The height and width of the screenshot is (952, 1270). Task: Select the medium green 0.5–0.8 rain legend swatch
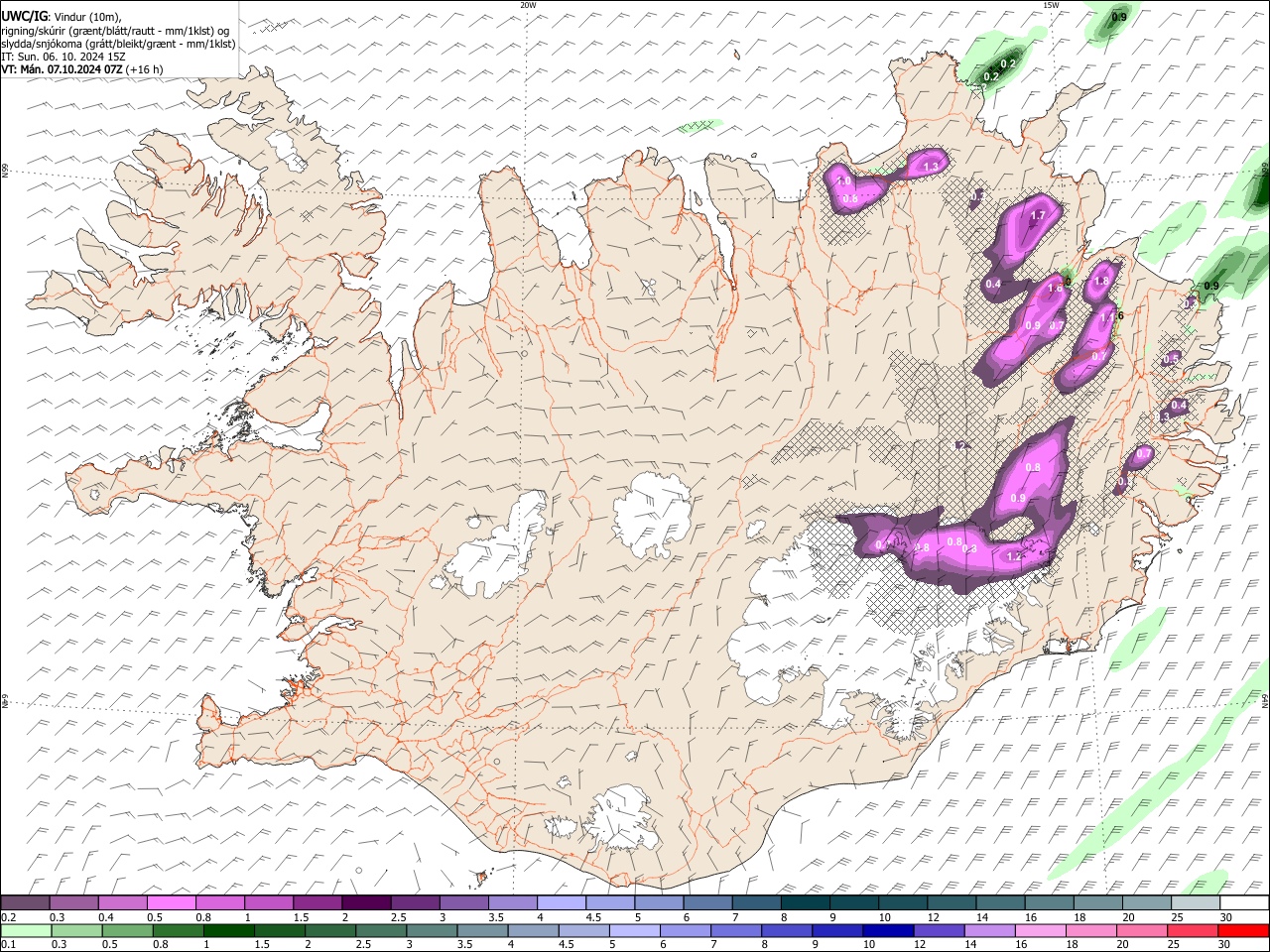coord(127,930)
